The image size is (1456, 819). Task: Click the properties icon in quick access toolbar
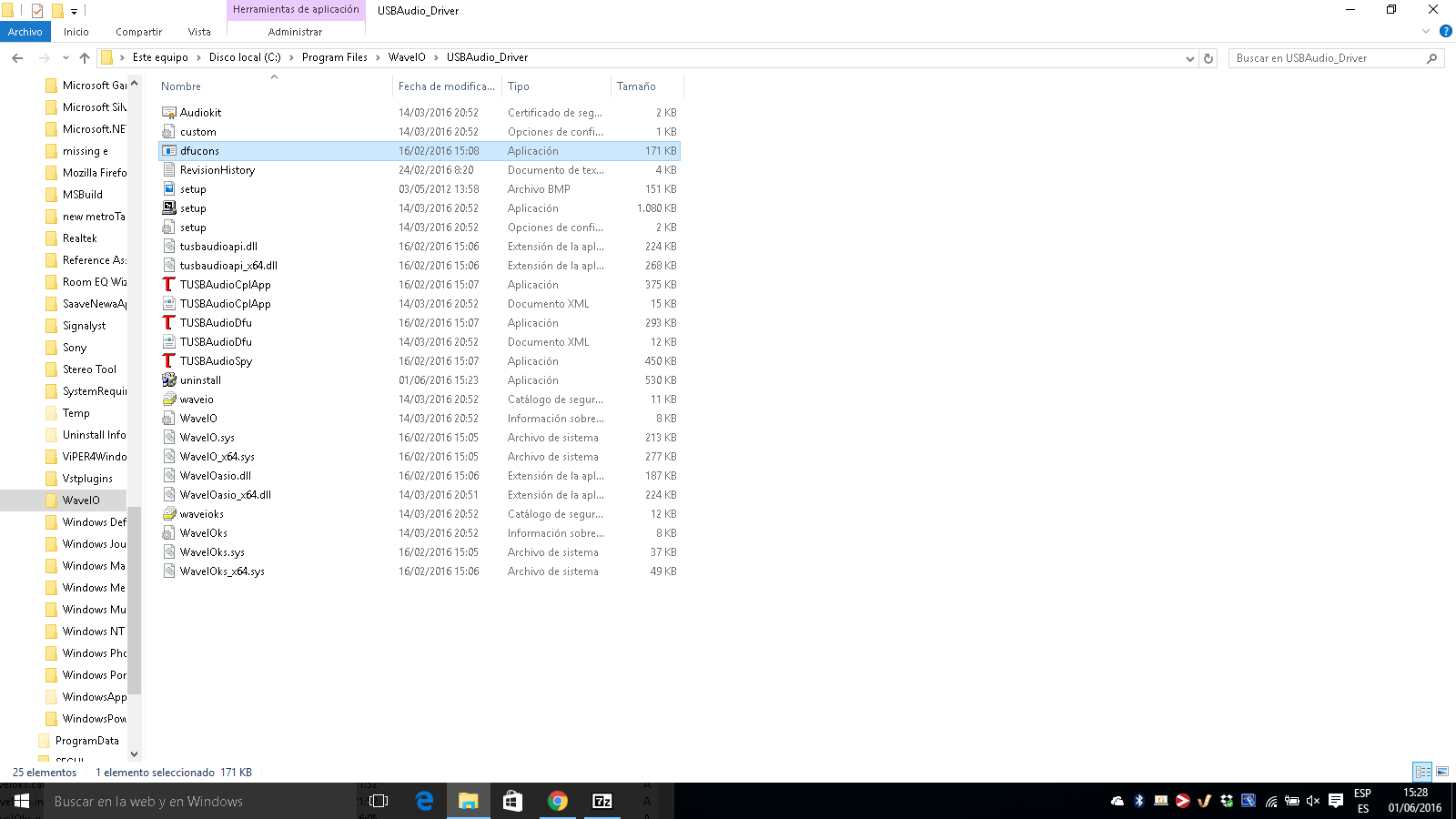click(x=37, y=11)
